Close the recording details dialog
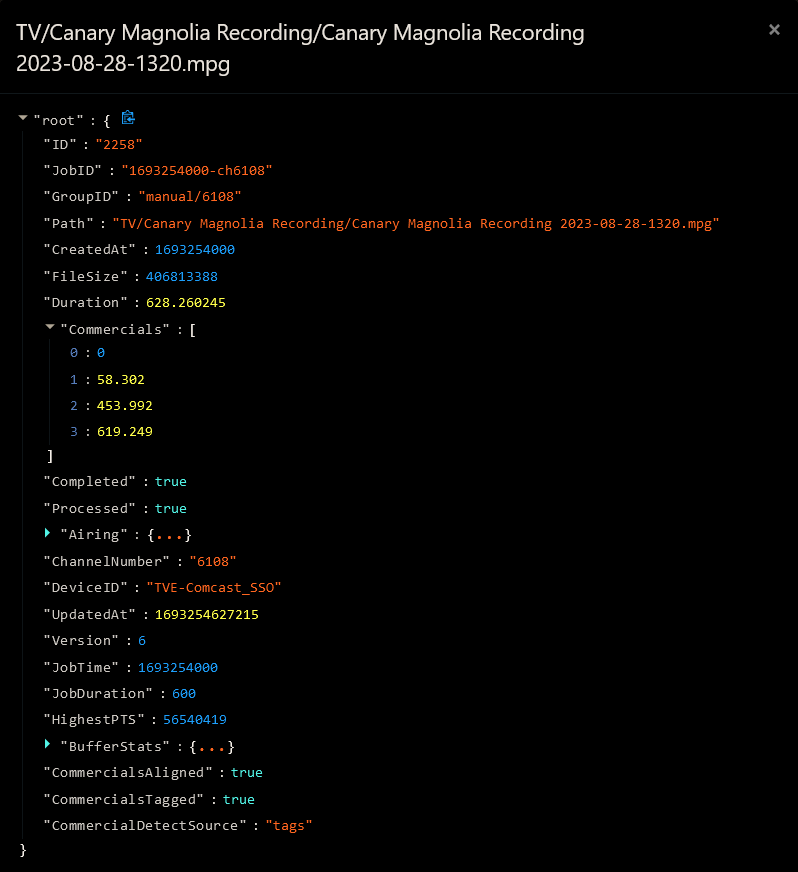Screen dimensions: 798x872 (773, 30)
